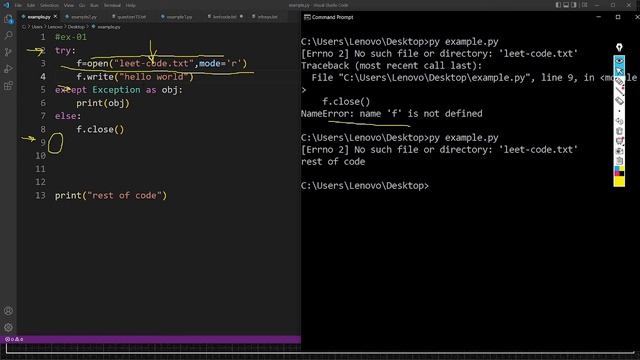Open the Run menu
The height and width of the screenshot is (360, 640).
(x=94, y=5)
